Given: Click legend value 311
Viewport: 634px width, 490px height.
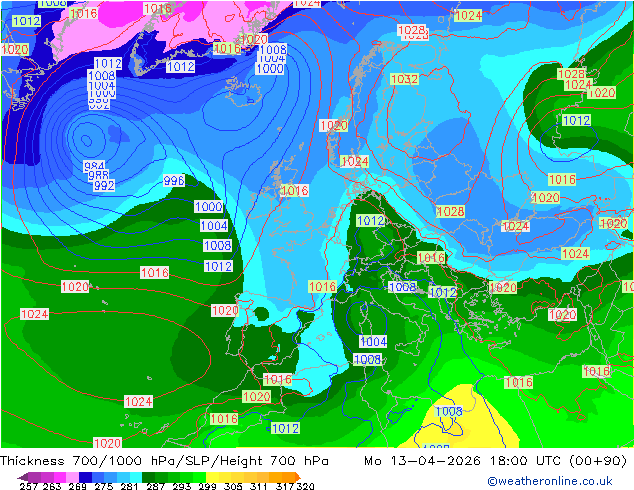Looking at the screenshot, I should [x=259, y=486].
